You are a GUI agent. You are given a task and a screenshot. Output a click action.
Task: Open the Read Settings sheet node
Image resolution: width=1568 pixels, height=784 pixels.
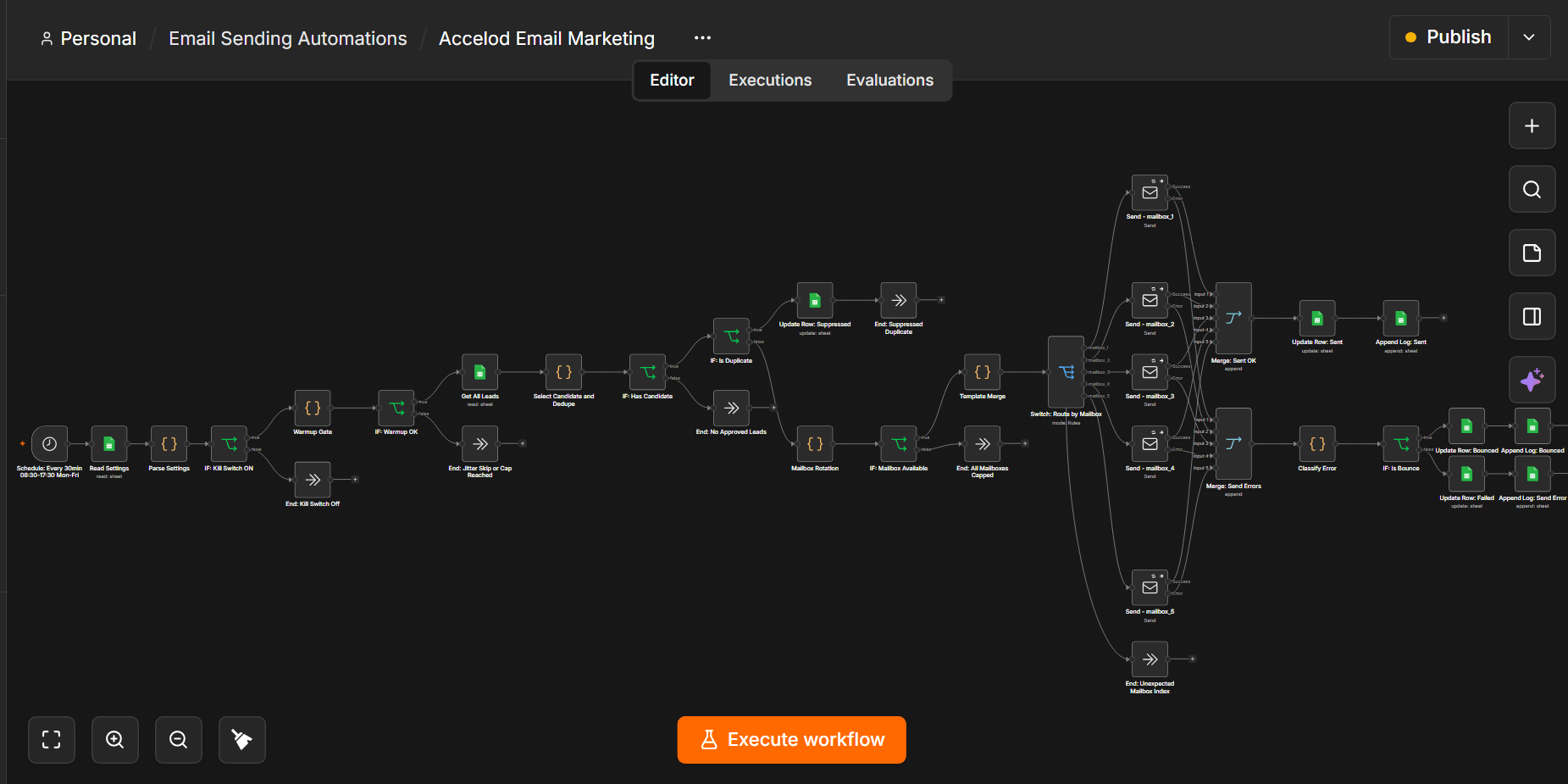click(109, 444)
